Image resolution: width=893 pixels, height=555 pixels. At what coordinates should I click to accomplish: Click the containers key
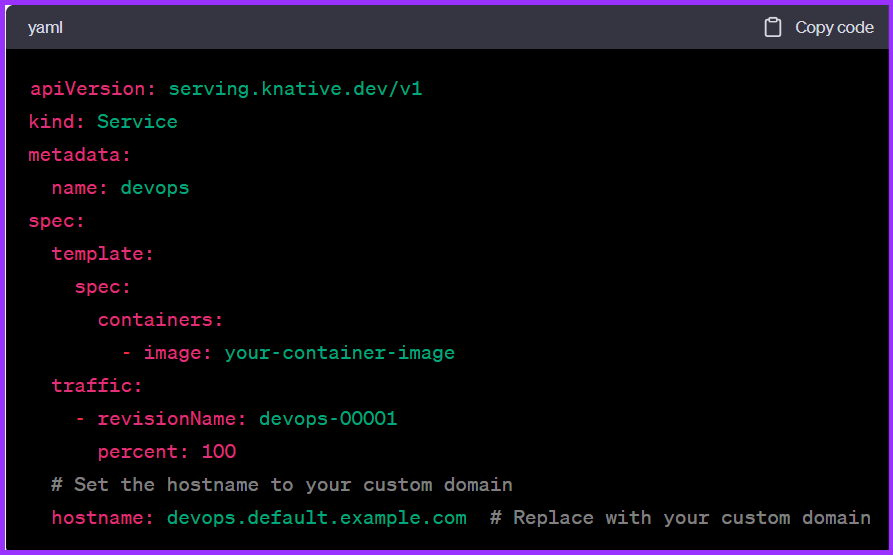pyautogui.click(x=160, y=319)
